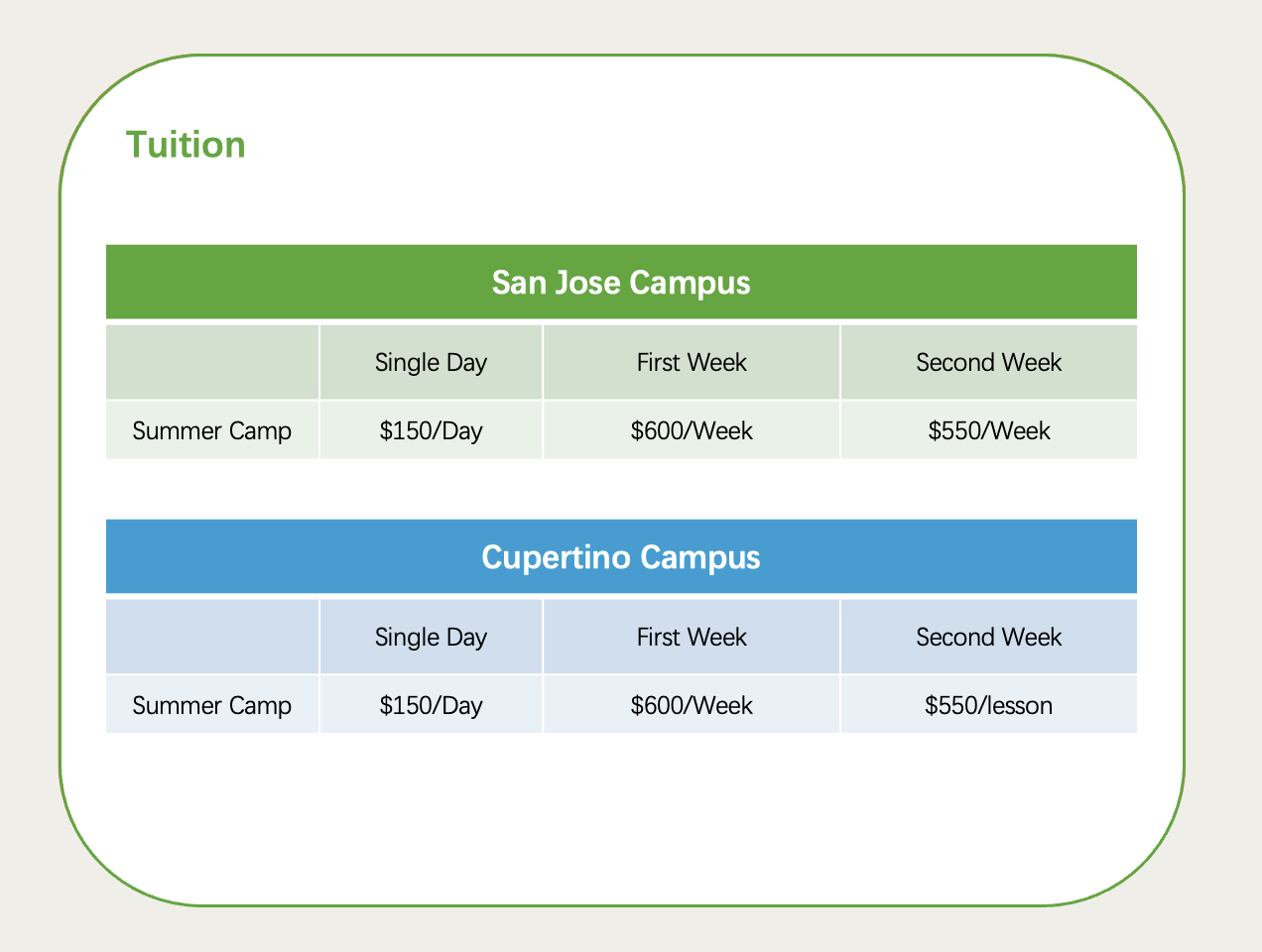Click San Jose Second Week column header
Viewport: 1262px width, 952px height.
click(989, 362)
